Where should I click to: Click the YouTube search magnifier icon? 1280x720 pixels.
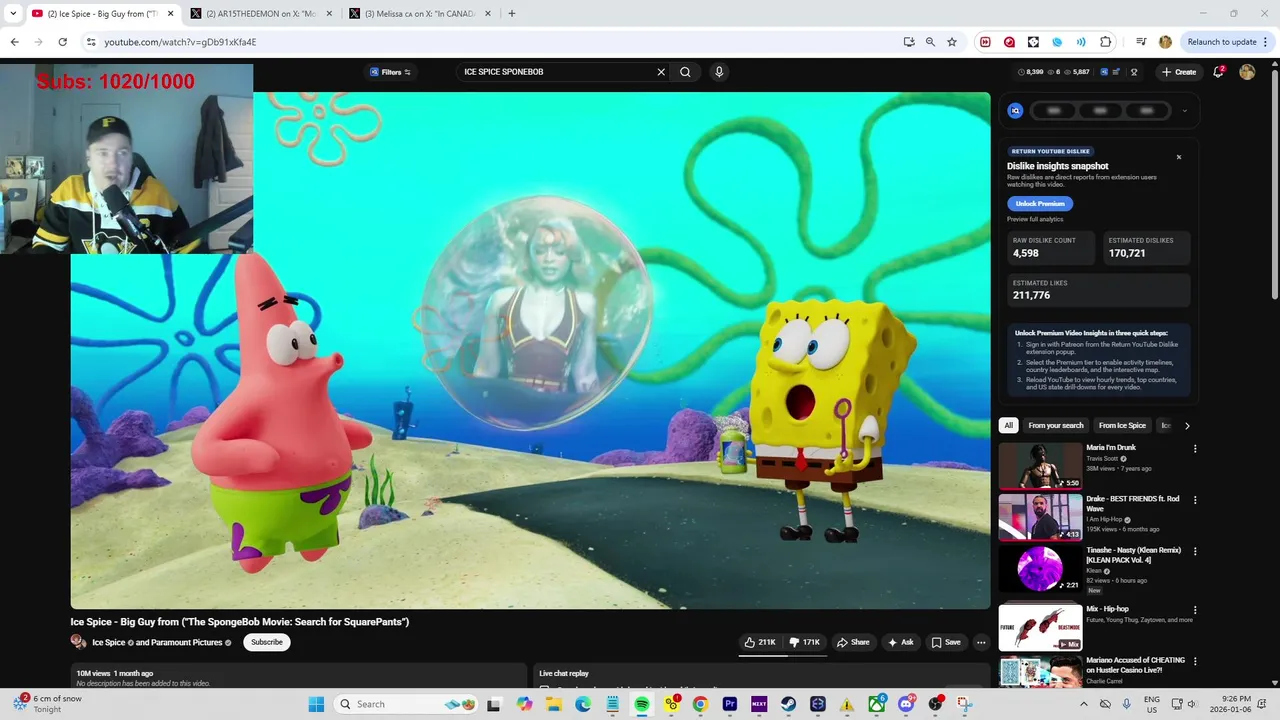(685, 72)
